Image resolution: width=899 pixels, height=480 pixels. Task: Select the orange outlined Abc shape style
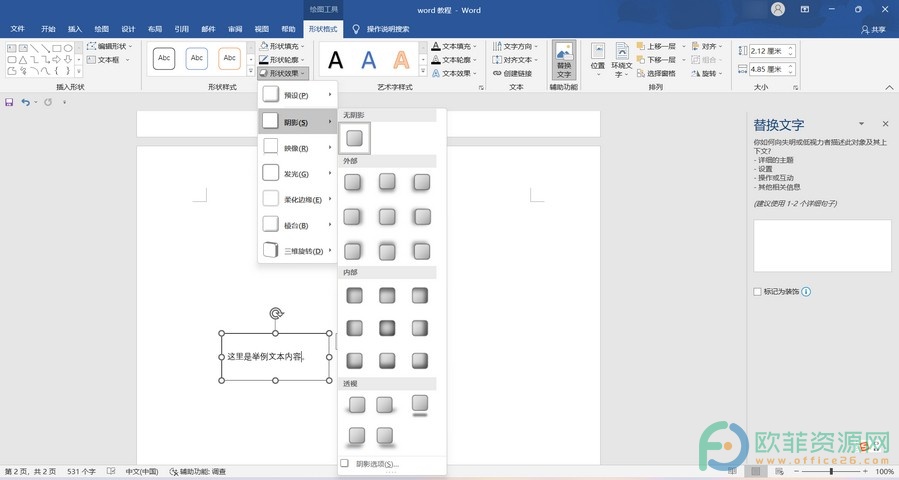[x=229, y=58]
